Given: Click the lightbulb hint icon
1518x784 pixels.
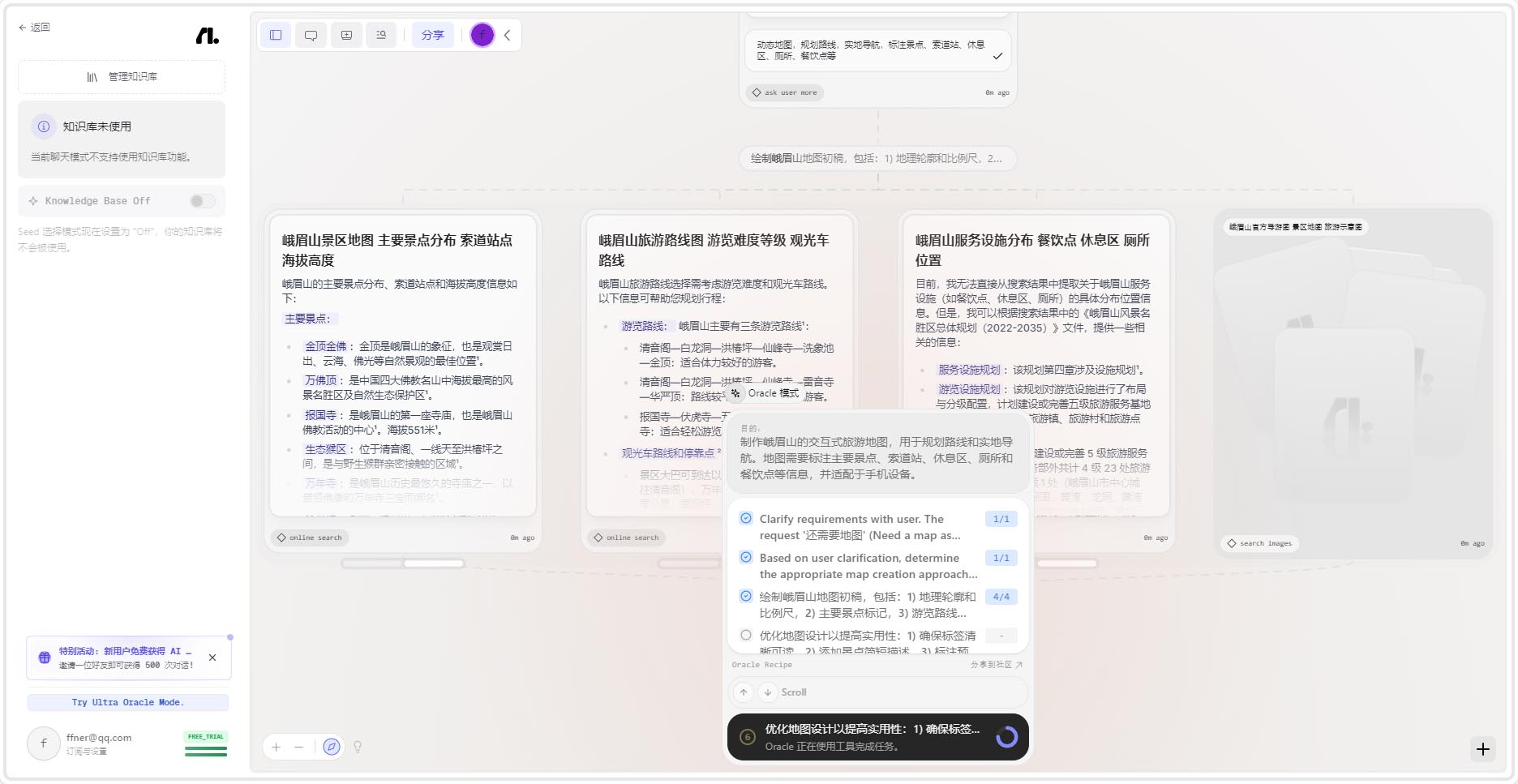Looking at the screenshot, I should 358,747.
